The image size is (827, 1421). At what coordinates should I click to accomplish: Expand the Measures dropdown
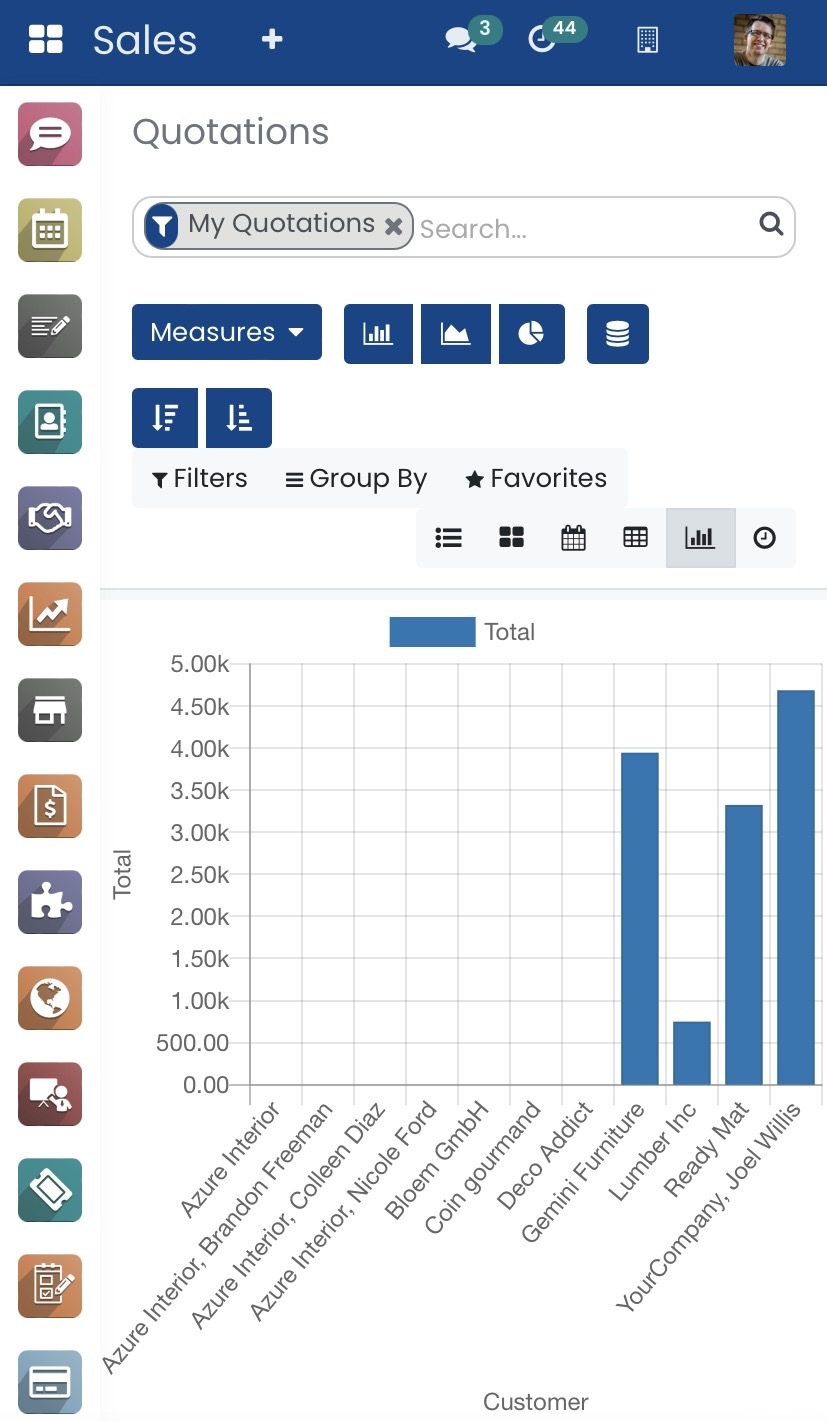[x=227, y=332]
